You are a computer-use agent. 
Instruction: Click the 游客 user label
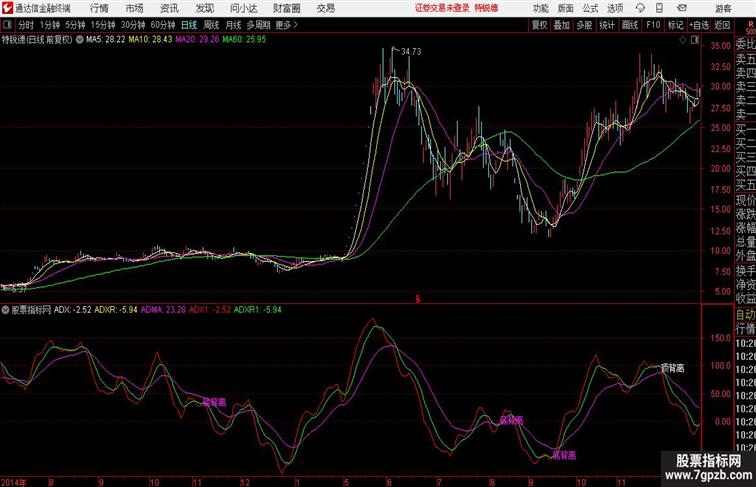tap(723, 8)
